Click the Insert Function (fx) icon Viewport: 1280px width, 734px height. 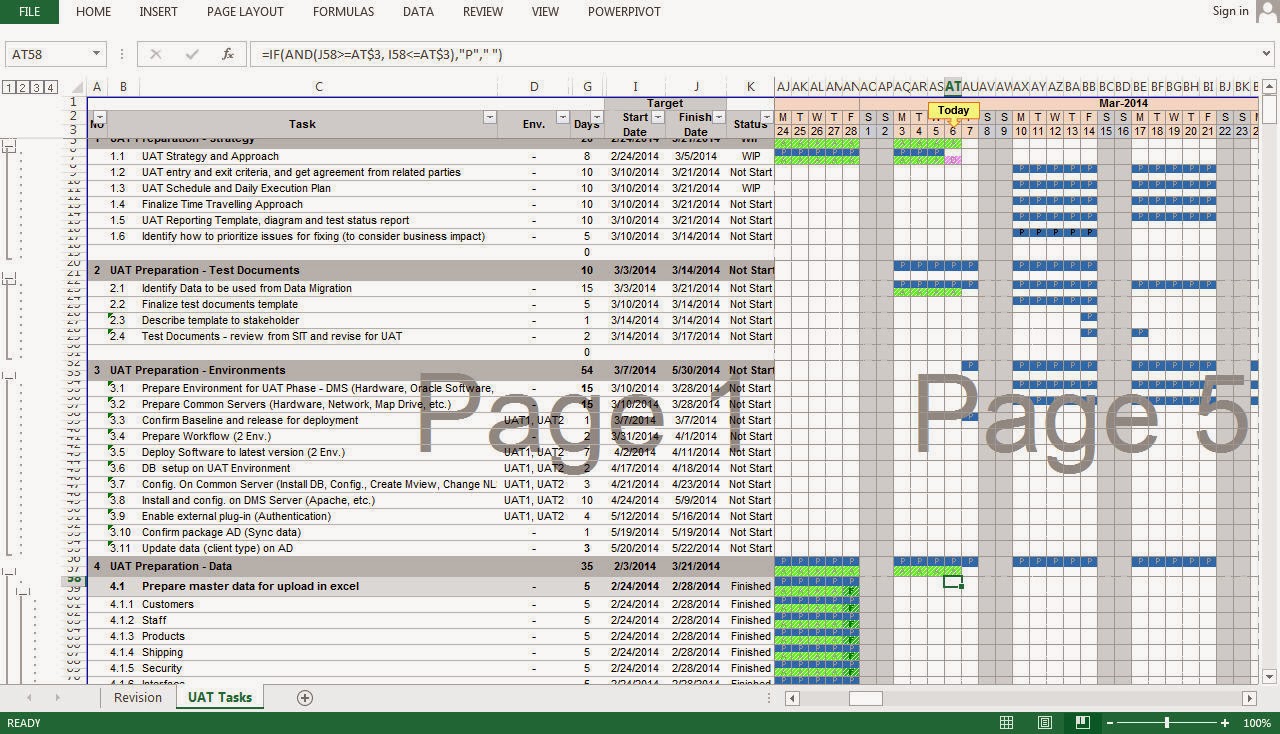point(226,54)
